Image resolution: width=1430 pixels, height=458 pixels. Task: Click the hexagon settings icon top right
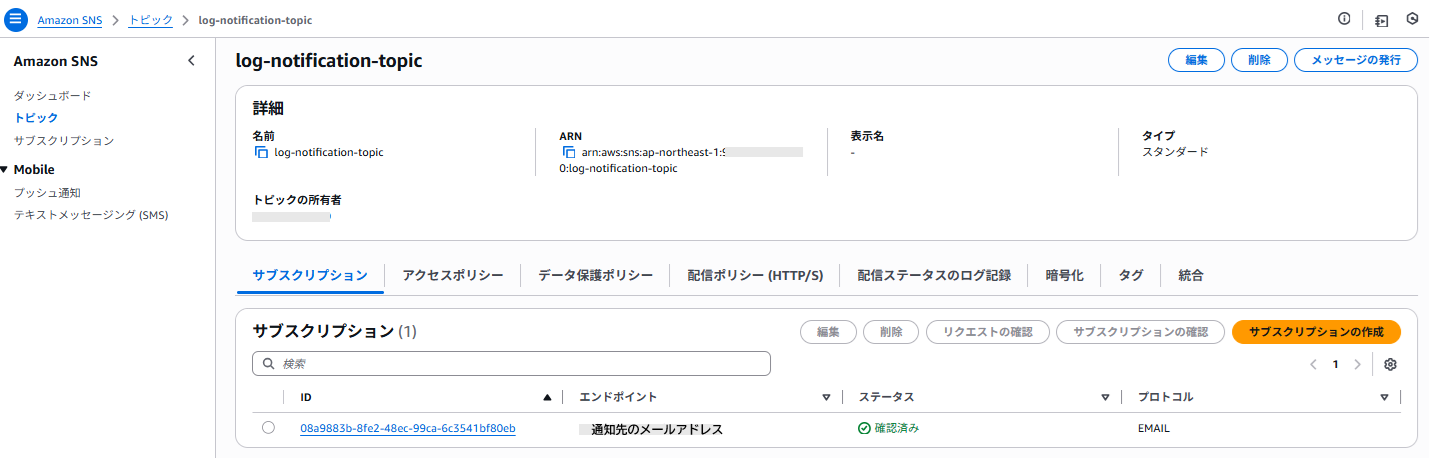[x=1412, y=19]
